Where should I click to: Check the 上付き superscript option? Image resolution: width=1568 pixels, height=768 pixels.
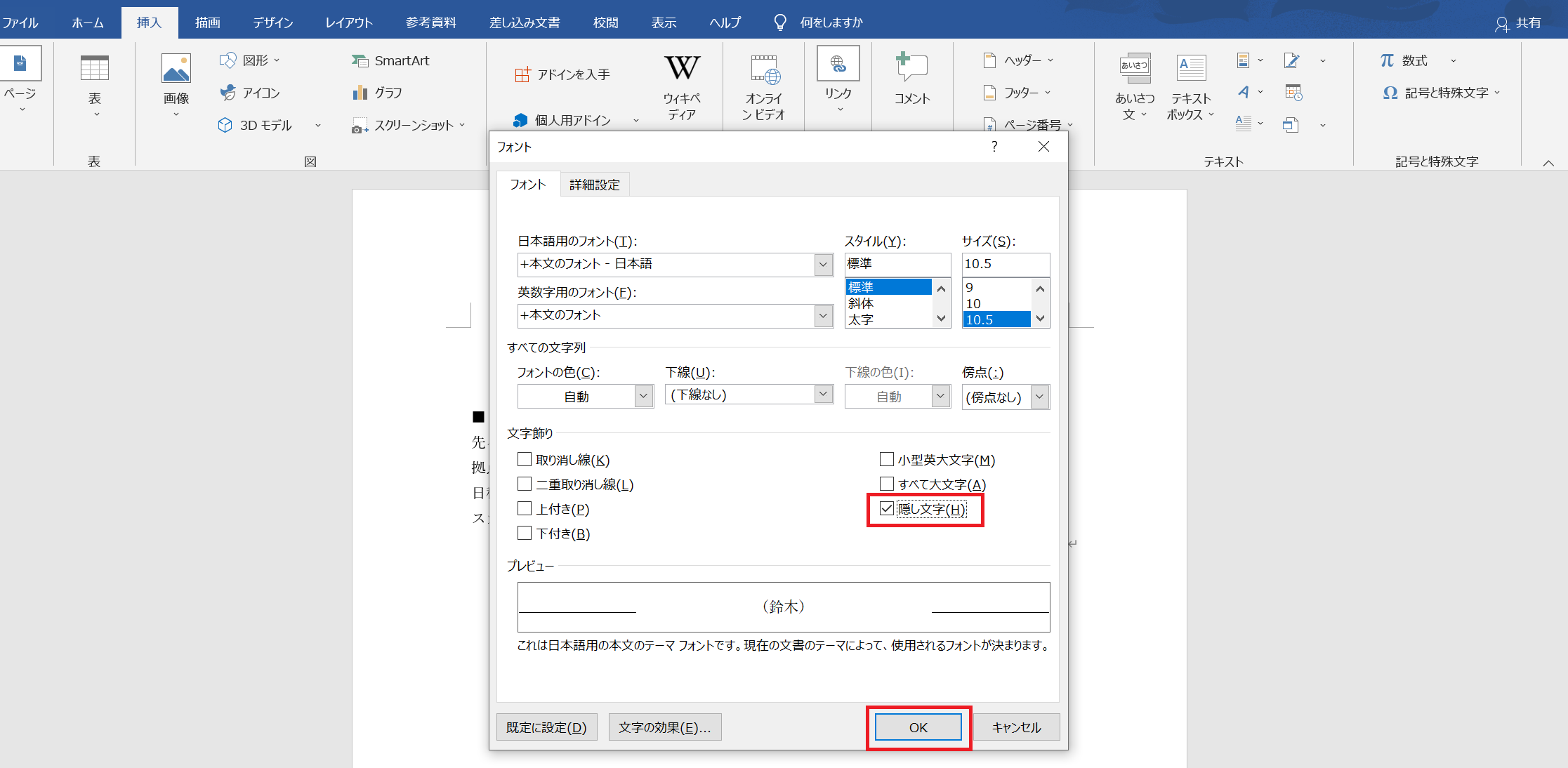pos(525,509)
